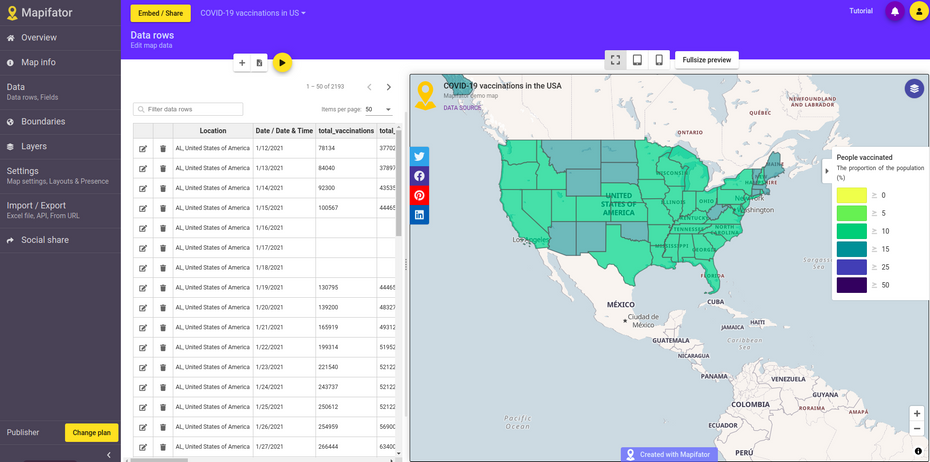Image resolution: width=930 pixels, height=462 pixels.
Task: Collapse the sidebar with the chevron
Action: click(109, 455)
